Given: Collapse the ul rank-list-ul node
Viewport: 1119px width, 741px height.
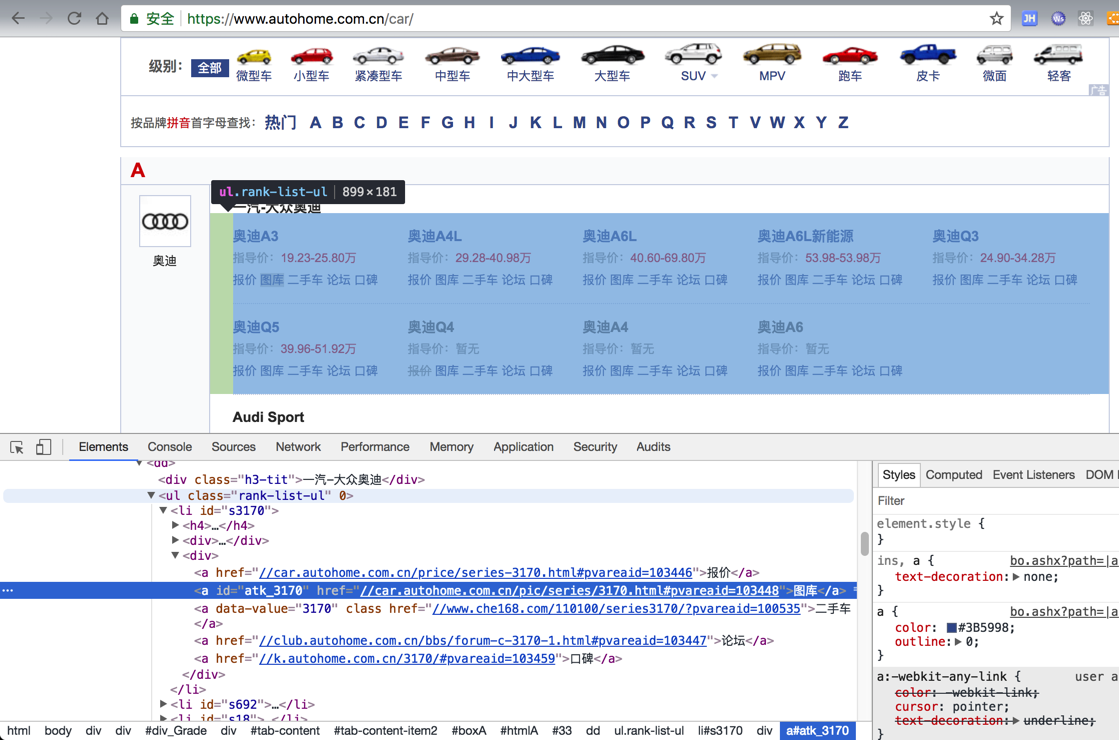Looking at the screenshot, I should pos(151,495).
